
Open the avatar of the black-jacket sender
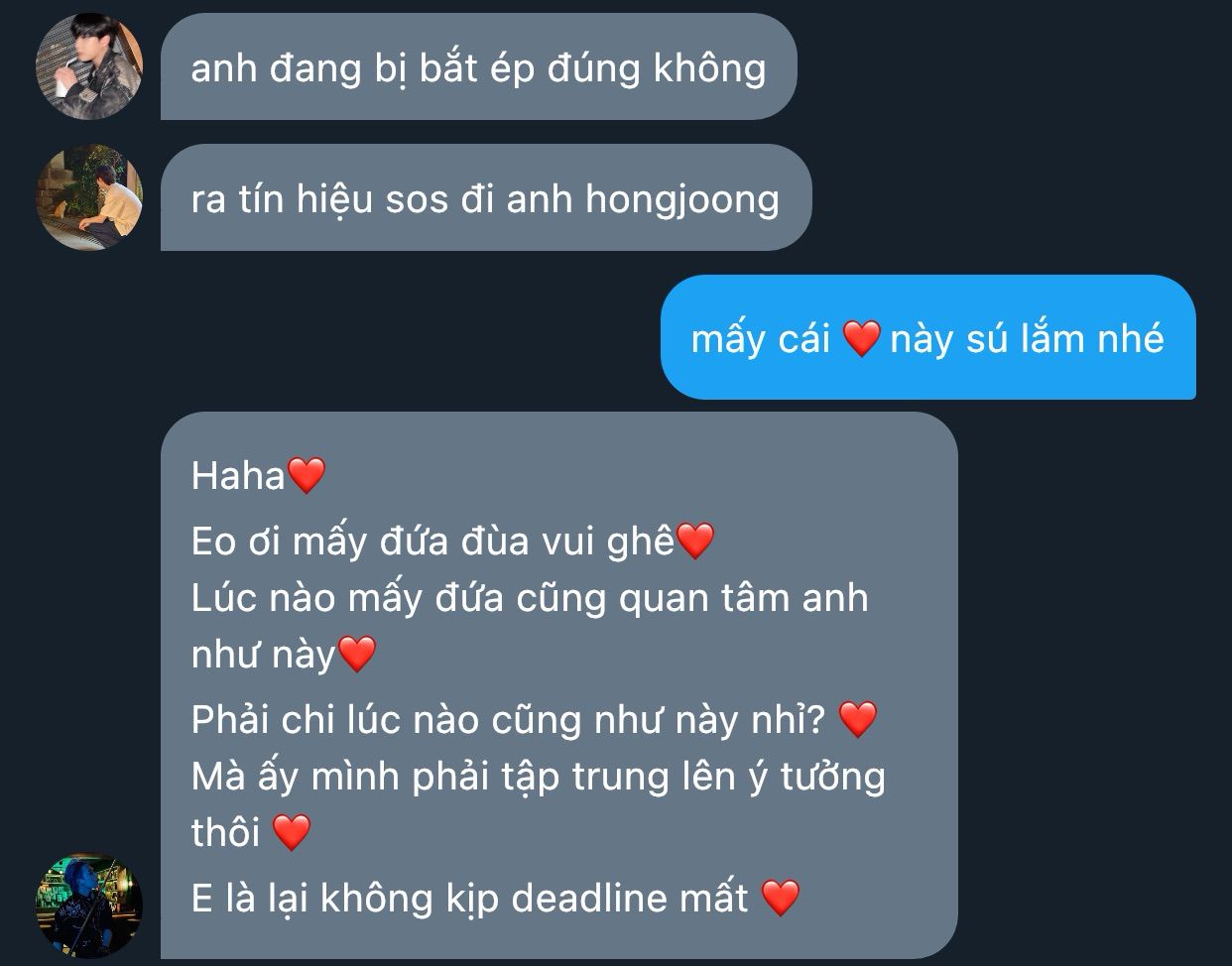click(89, 67)
